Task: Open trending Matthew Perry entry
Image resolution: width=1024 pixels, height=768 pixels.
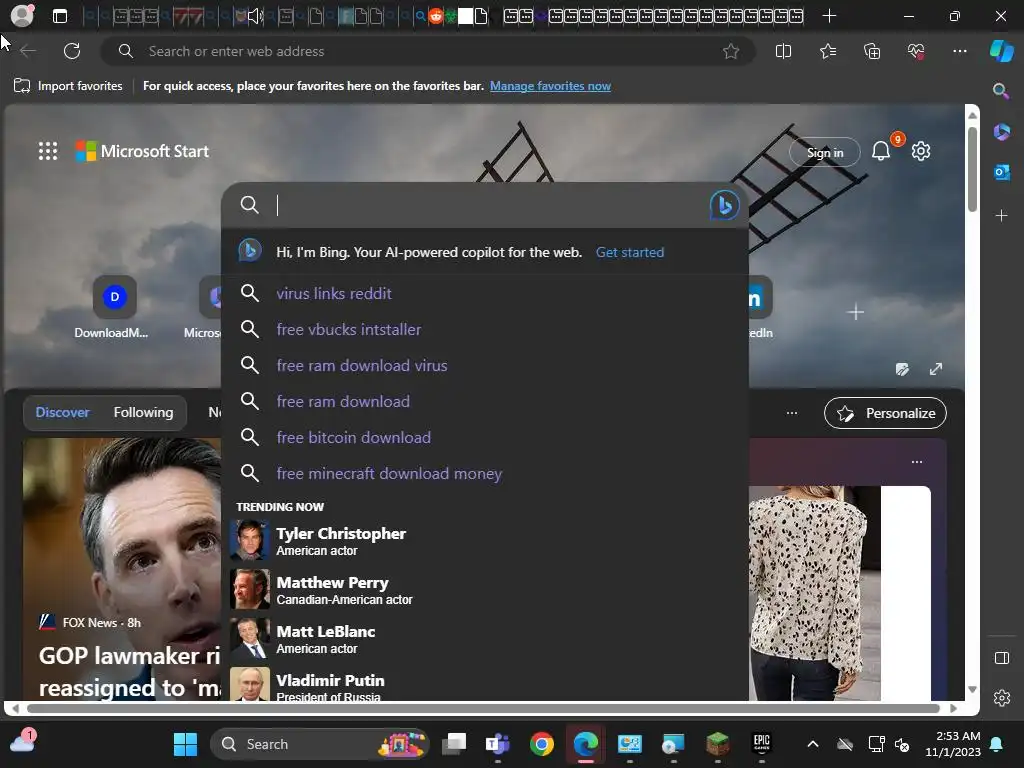Action: [x=485, y=589]
